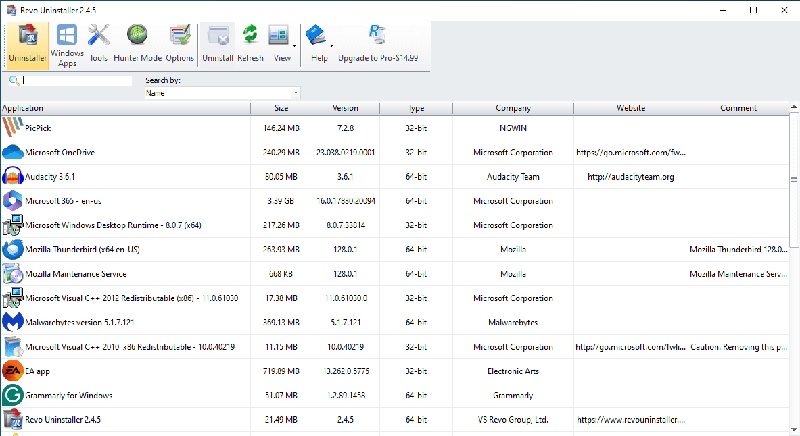Select the Microsoft 365 icon

pyautogui.click(x=12, y=200)
